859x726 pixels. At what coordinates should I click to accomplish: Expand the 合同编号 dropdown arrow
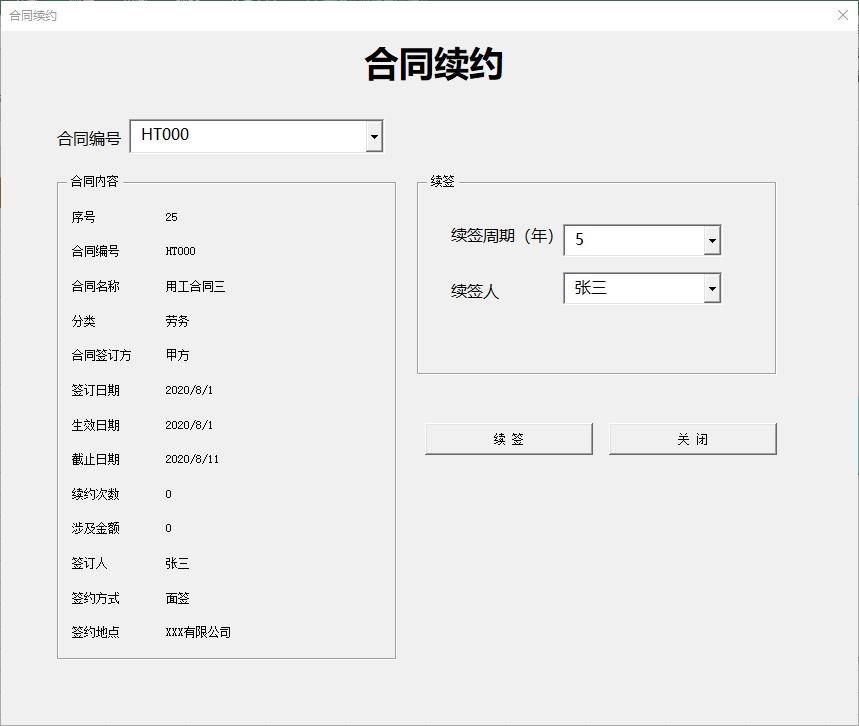374,136
